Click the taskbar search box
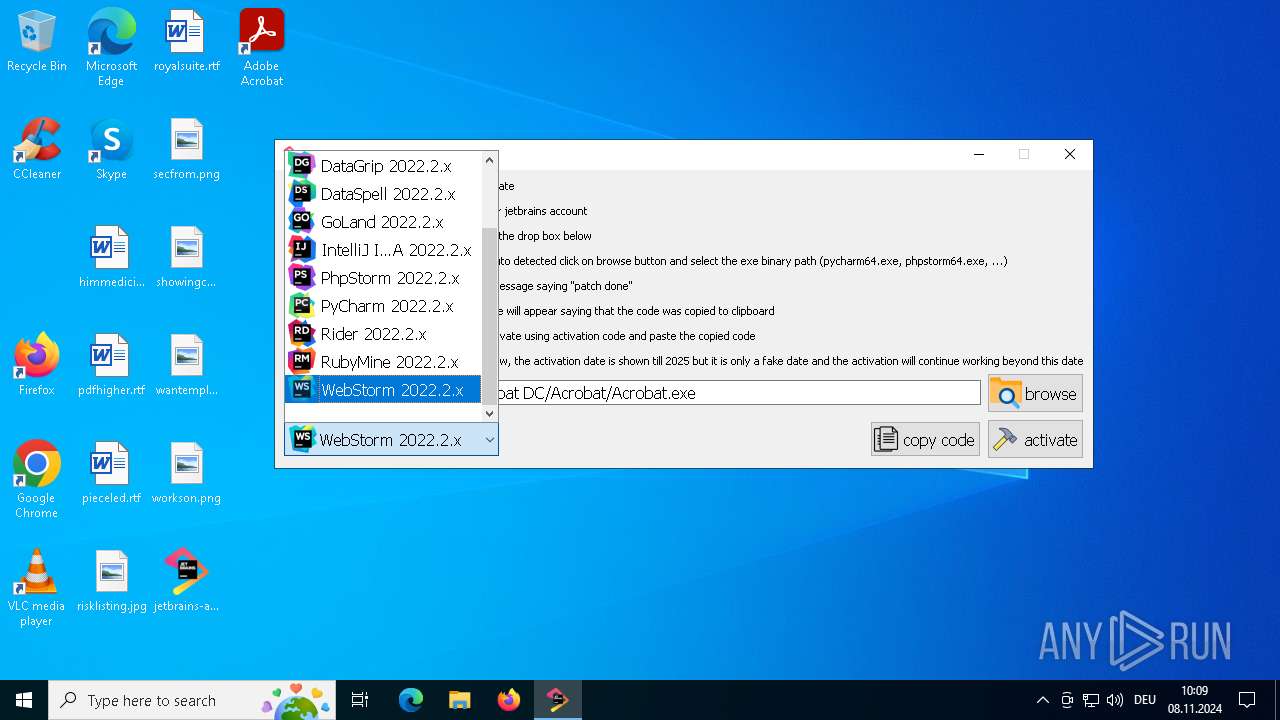The width and height of the screenshot is (1280, 720). (192, 700)
